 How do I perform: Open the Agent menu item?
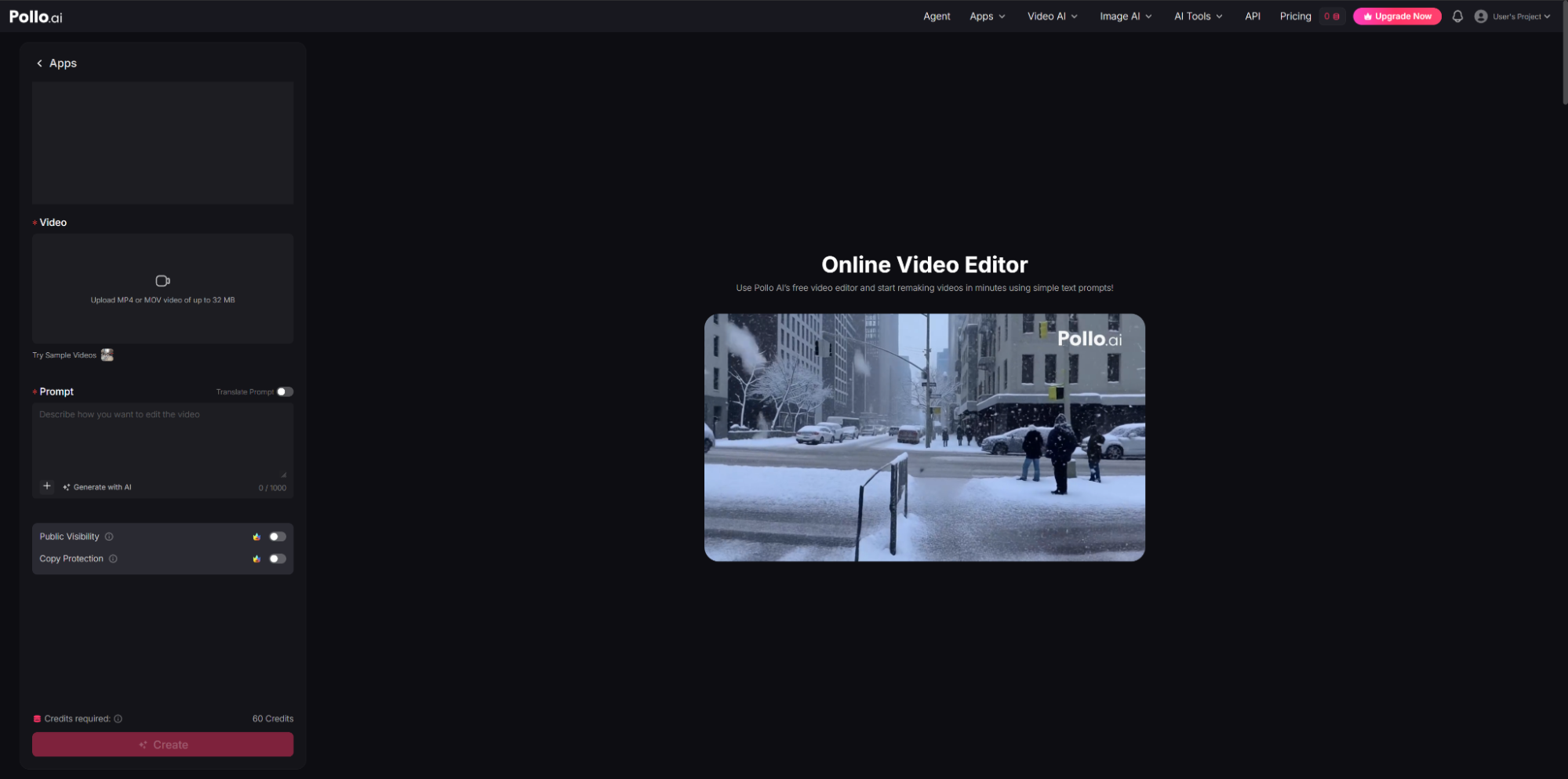tap(937, 16)
